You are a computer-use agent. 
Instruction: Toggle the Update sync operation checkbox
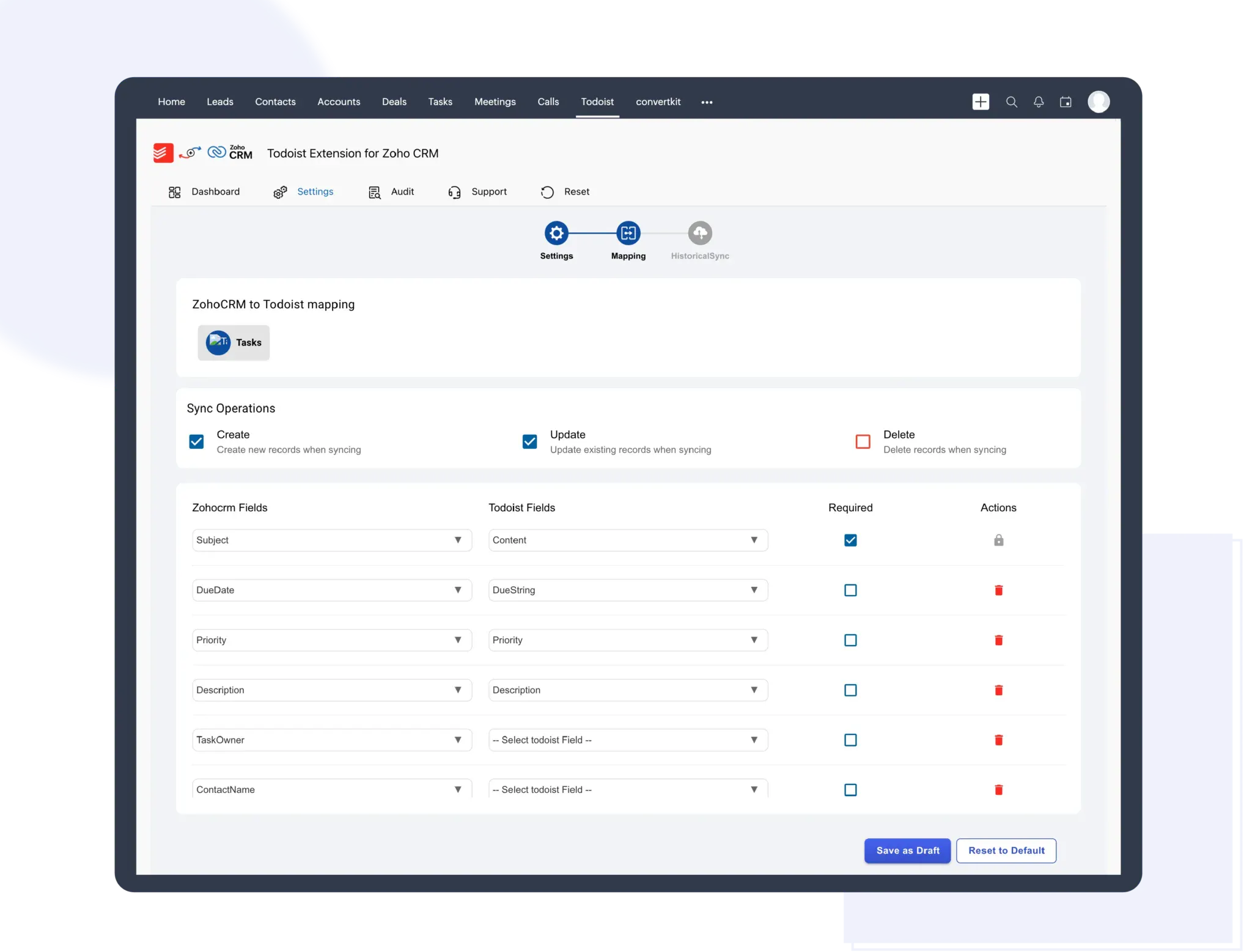(x=529, y=441)
